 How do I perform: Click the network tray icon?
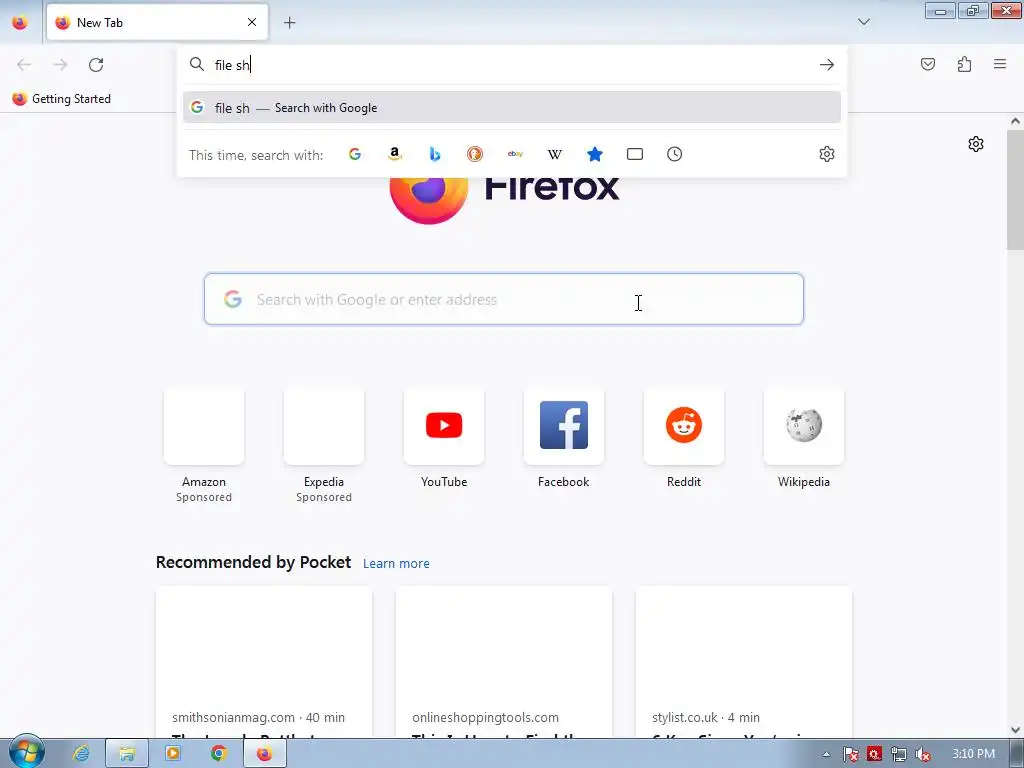click(x=899, y=754)
